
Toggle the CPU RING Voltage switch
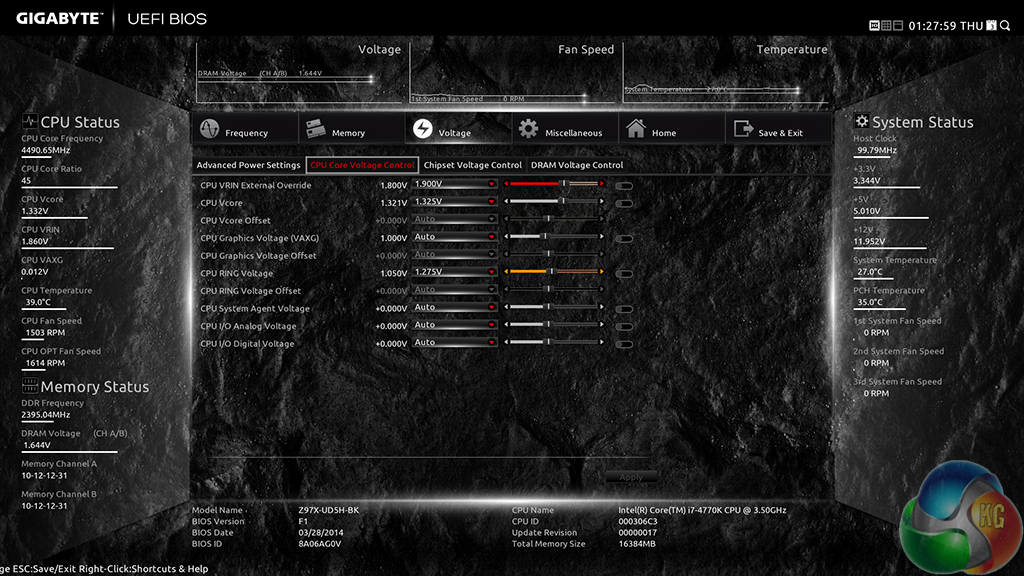click(x=624, y=274)
